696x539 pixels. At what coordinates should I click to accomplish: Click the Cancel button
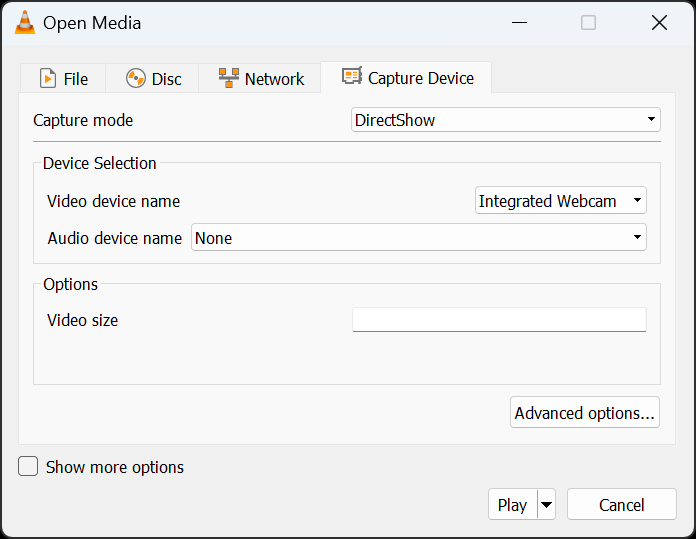621,504
